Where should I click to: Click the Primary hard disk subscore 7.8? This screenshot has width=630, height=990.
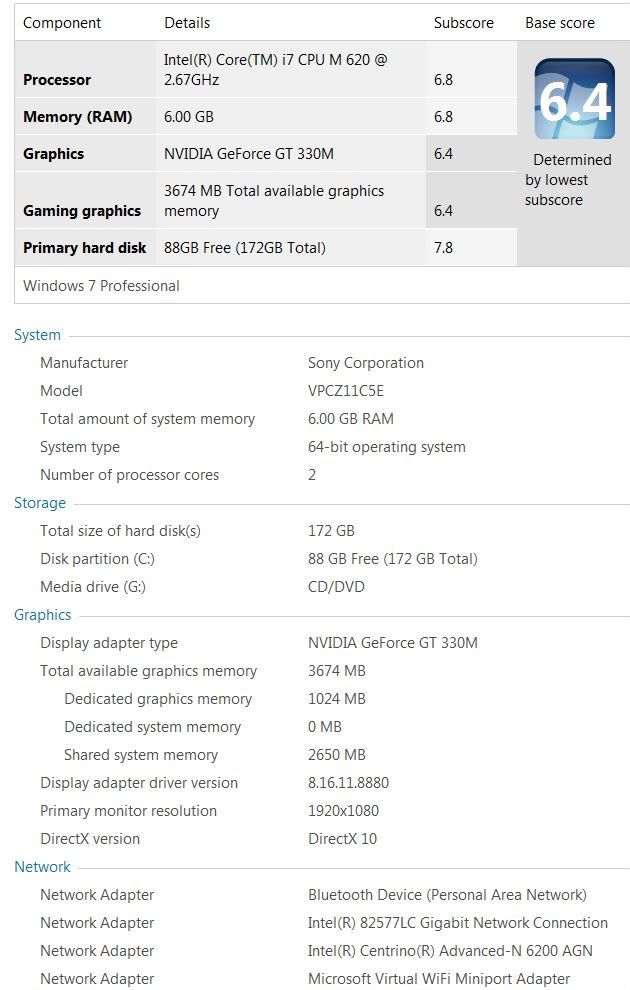pyautogui.click(x=443, y=248)
